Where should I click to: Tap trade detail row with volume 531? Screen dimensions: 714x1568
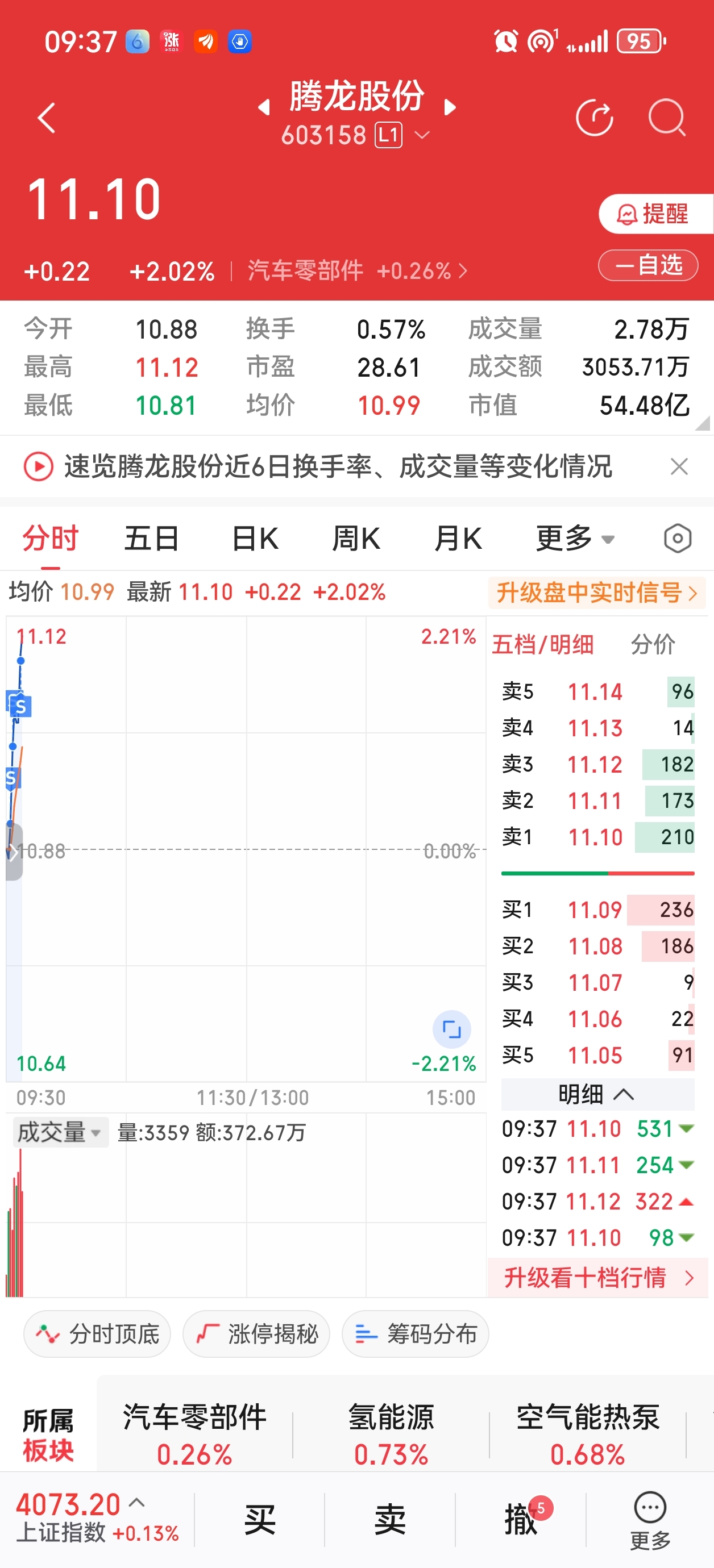tap(597, 1129)
